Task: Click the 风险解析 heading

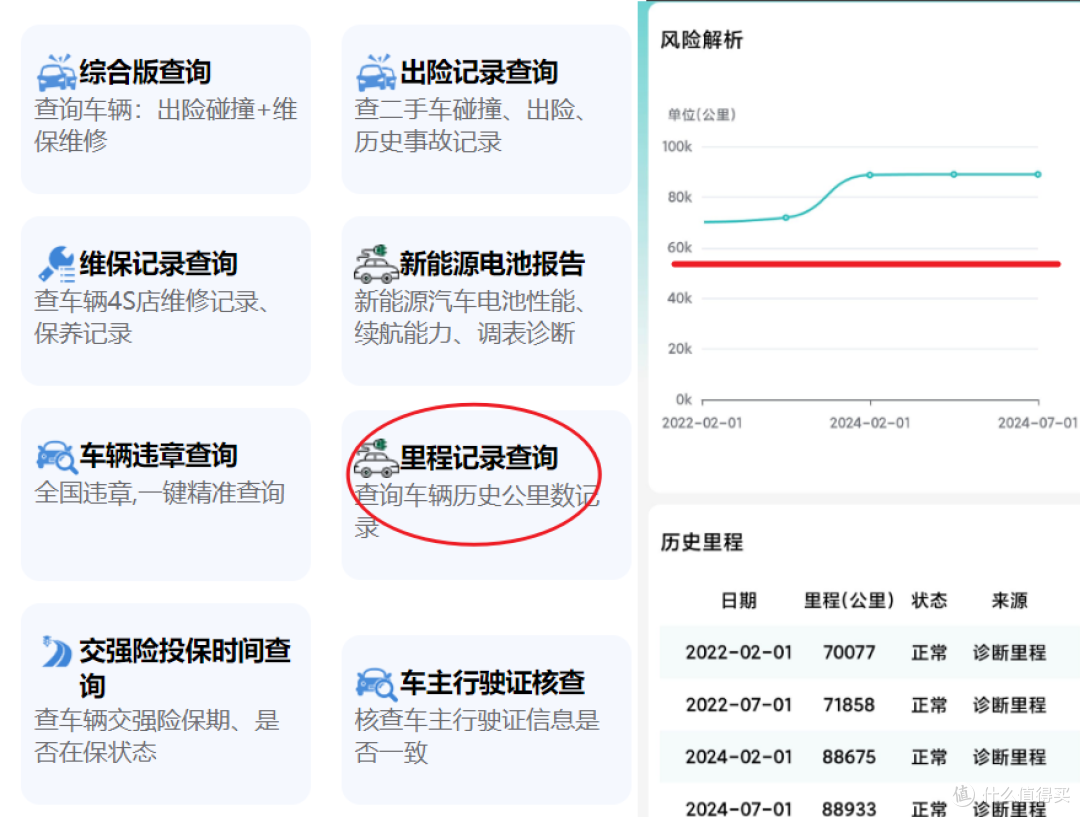Action: click(702, 40)
